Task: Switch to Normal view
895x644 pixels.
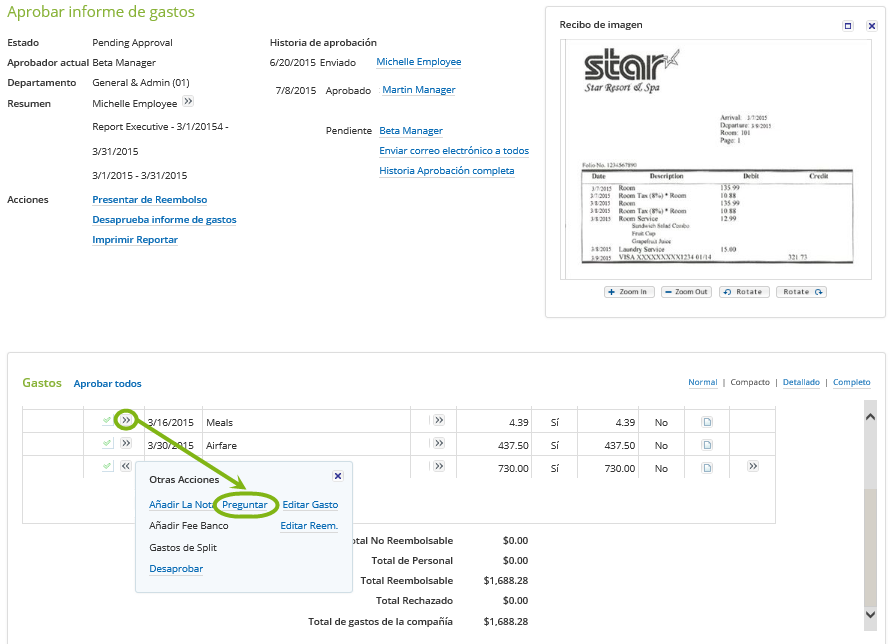Action: 703,382
